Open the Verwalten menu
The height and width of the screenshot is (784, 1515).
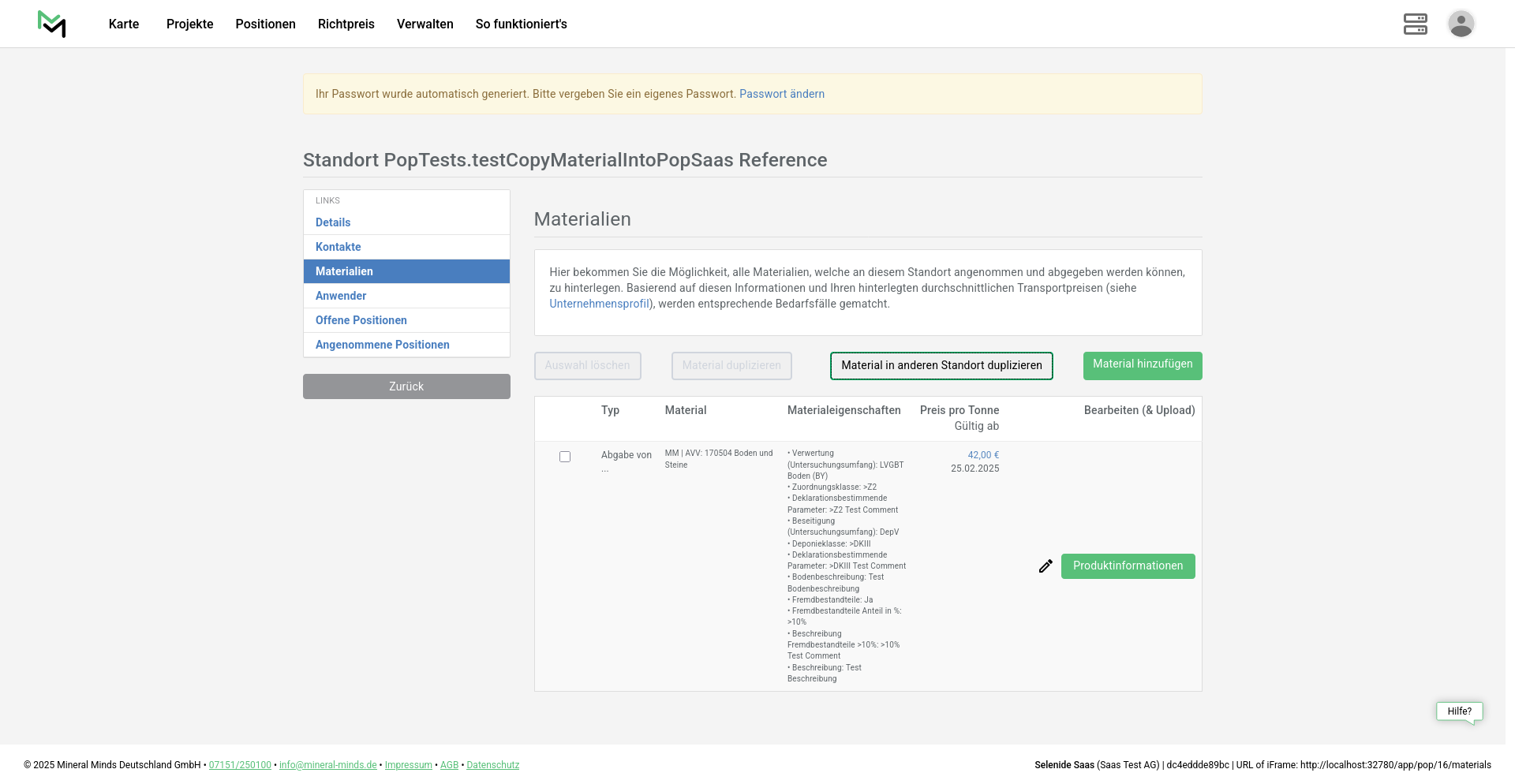425,24
